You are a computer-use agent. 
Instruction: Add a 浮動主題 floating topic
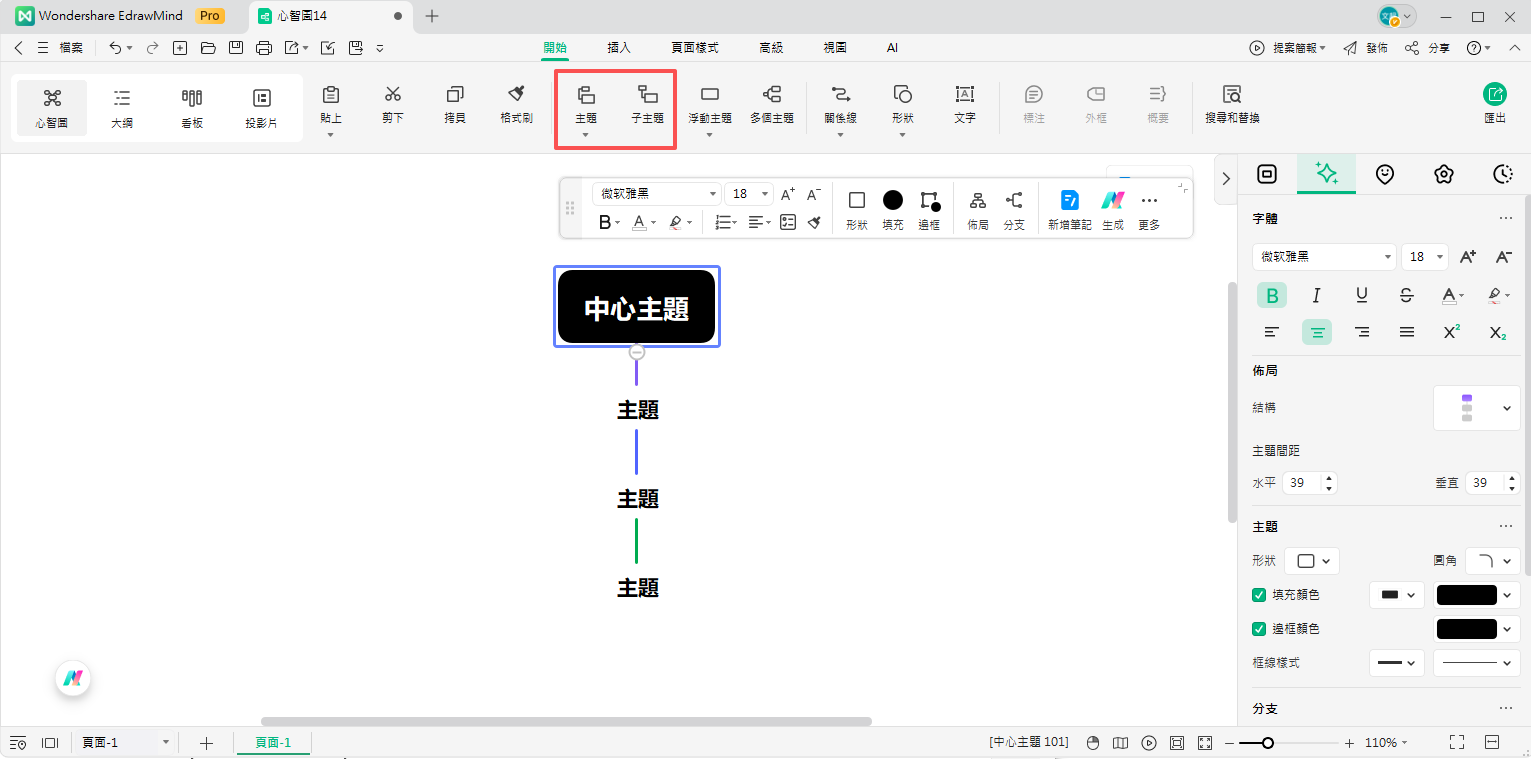pyautogui.click(x=710, y=104)
